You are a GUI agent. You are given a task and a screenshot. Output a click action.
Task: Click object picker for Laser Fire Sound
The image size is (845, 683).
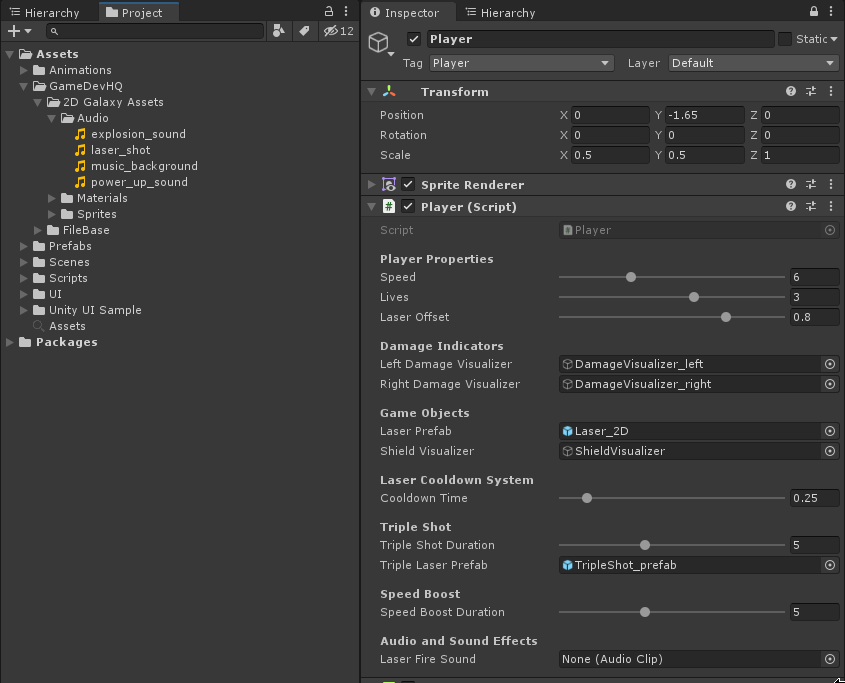830,659
